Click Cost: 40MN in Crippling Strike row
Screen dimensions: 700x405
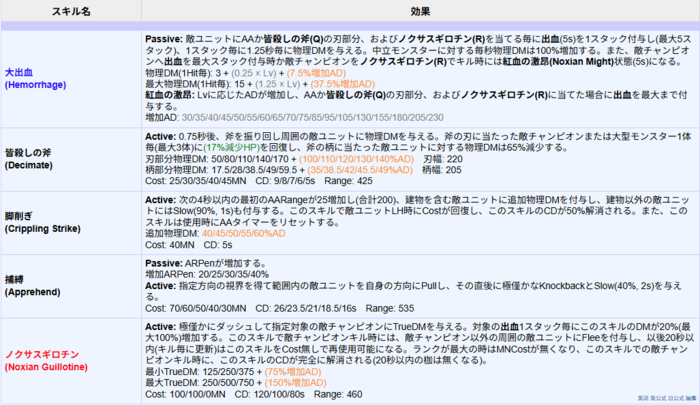coord(170,245)
